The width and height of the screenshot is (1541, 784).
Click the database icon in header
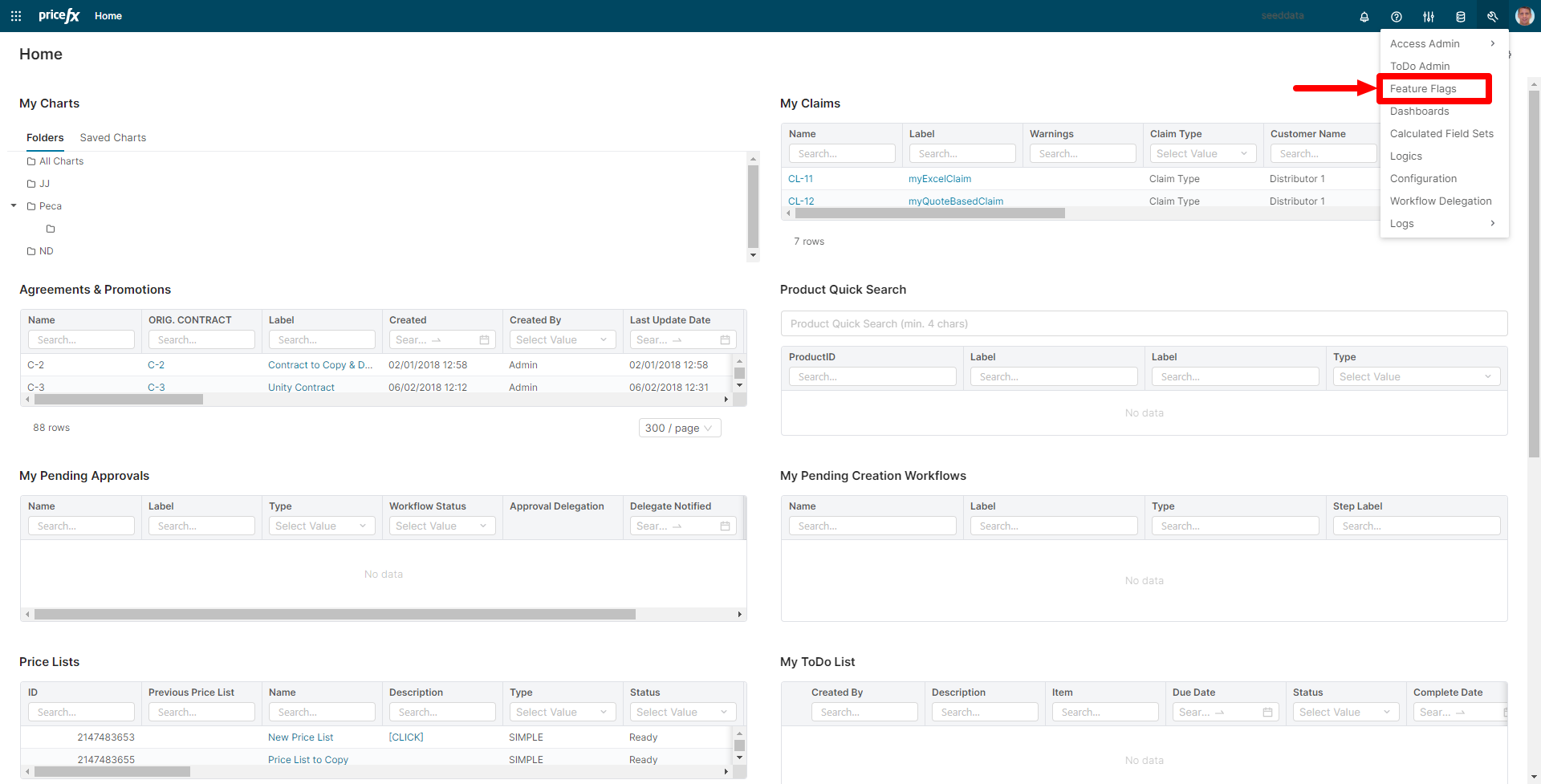coord(1460,17)
